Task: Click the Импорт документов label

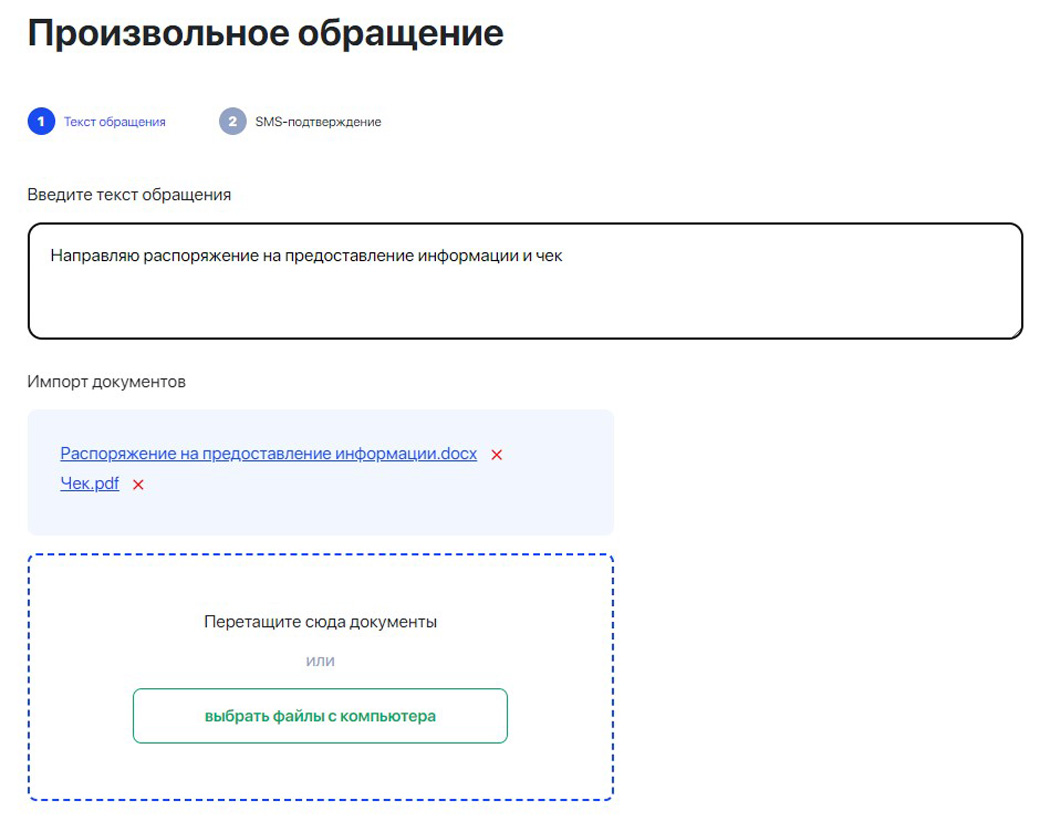Action: pyautogui.click(x=106, y=382)
